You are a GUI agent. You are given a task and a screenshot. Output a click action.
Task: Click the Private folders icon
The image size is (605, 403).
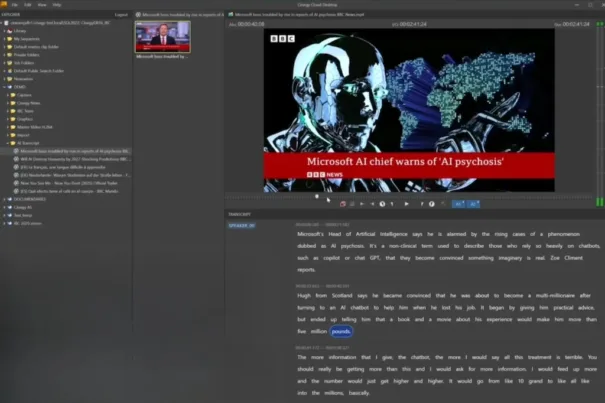click(x=10, y=55)
